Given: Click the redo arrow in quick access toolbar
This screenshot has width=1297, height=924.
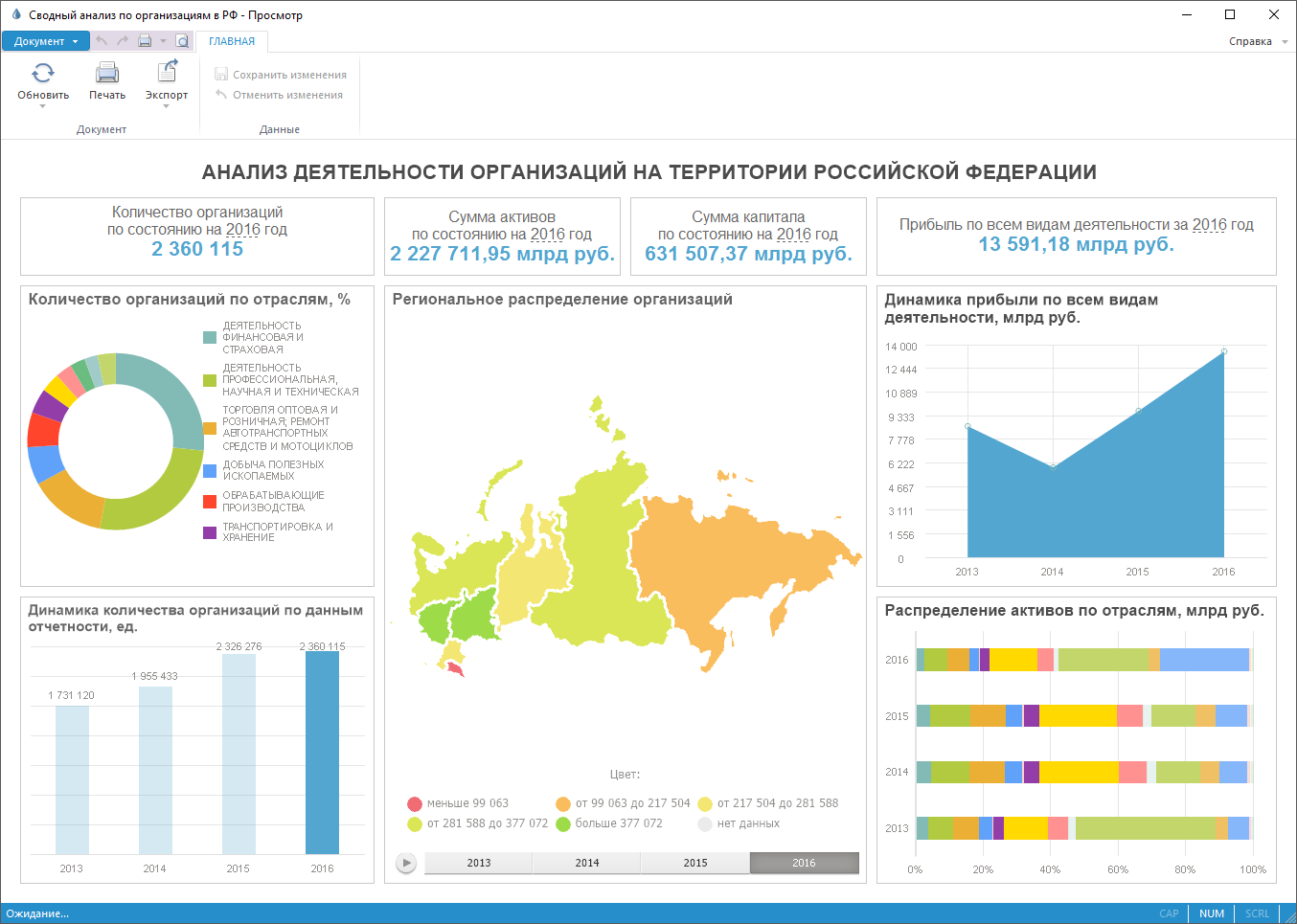Looking at the screenshot, I should pyautogui.click(x=123, y=41).
